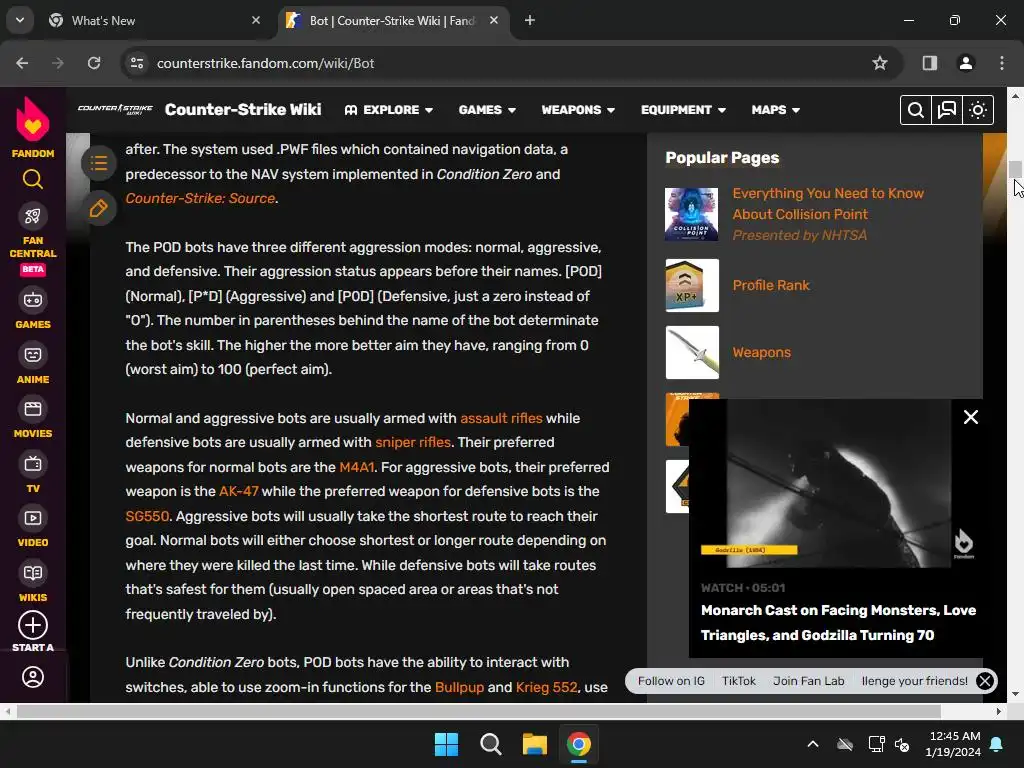Click the Weapons knife thumbnail
This screenshot has height=768, width=1024.
(692, 353)
